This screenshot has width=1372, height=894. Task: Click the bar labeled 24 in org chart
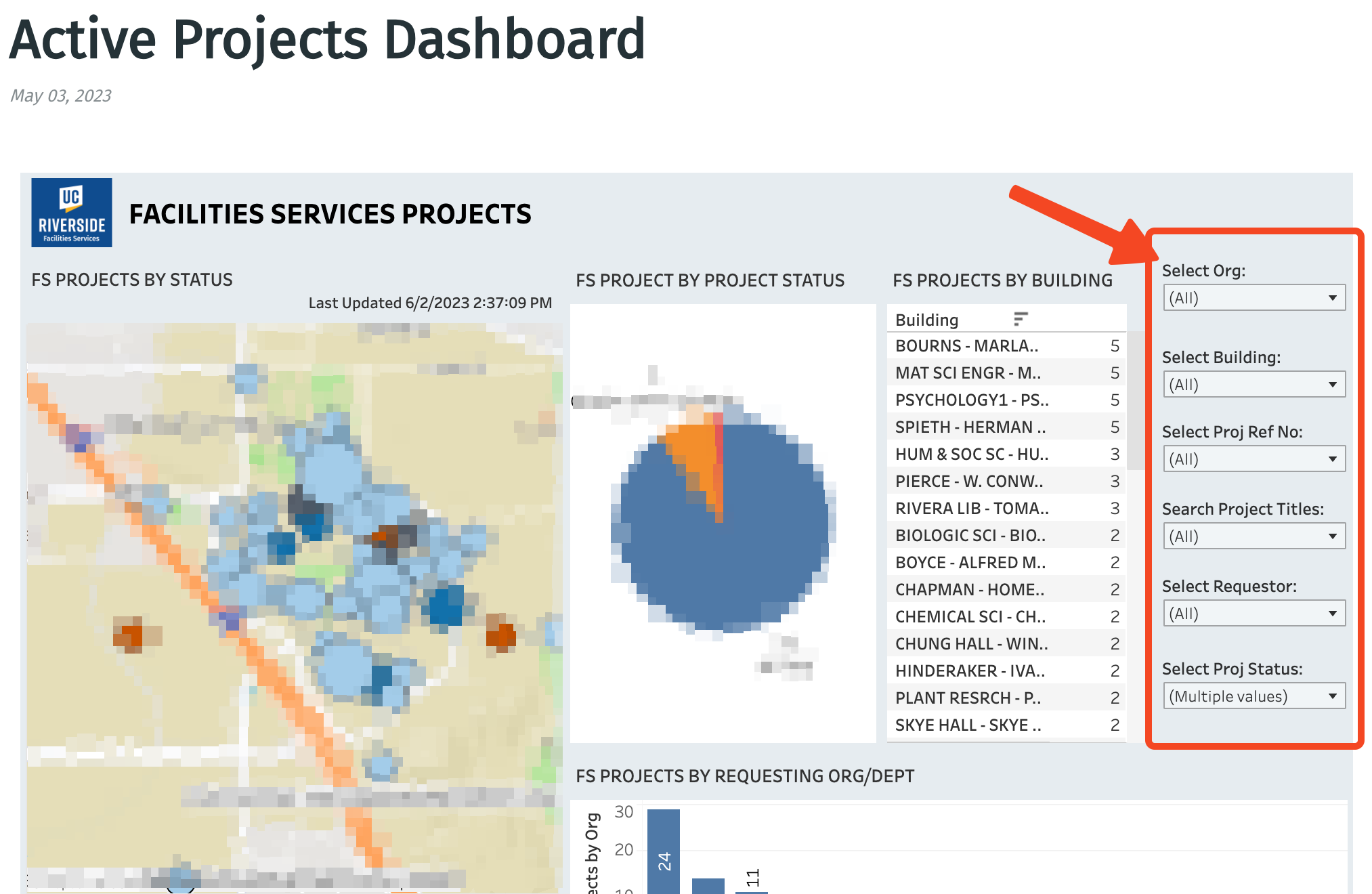click(664, 853)
